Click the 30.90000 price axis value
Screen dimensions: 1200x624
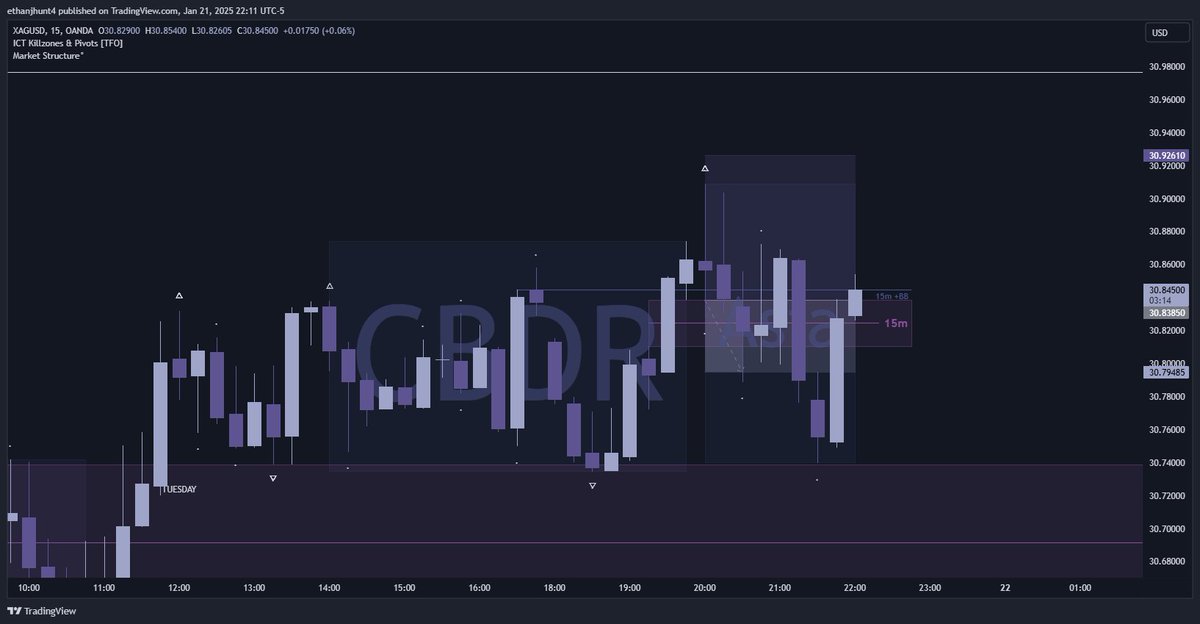pos(1167,199)
